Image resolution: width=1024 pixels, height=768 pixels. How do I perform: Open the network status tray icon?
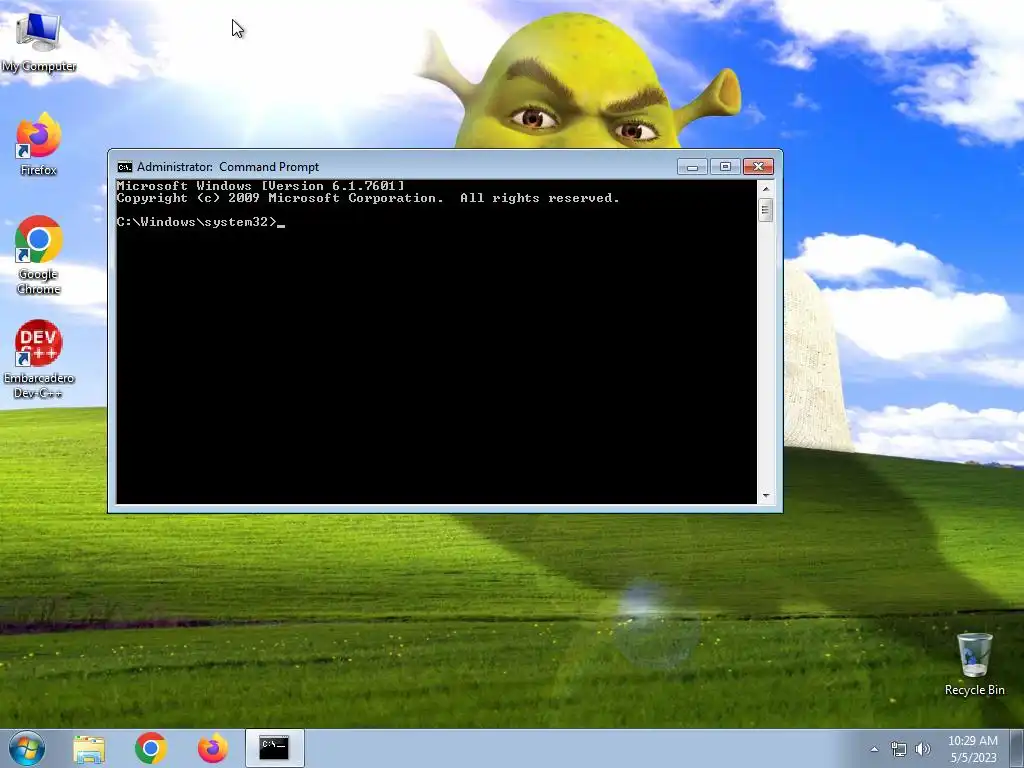(x=899, y=749)
